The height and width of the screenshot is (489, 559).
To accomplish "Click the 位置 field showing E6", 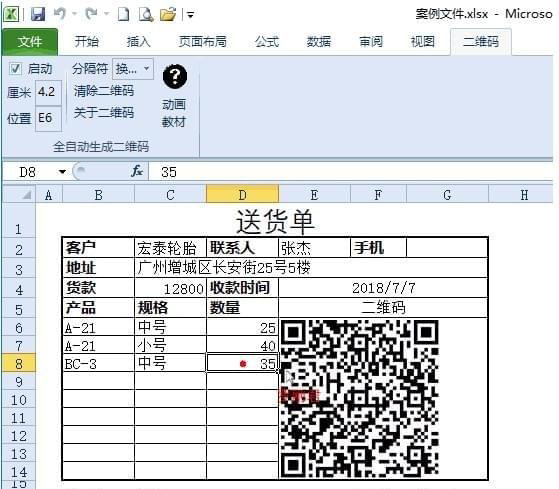I will point(48,119).
